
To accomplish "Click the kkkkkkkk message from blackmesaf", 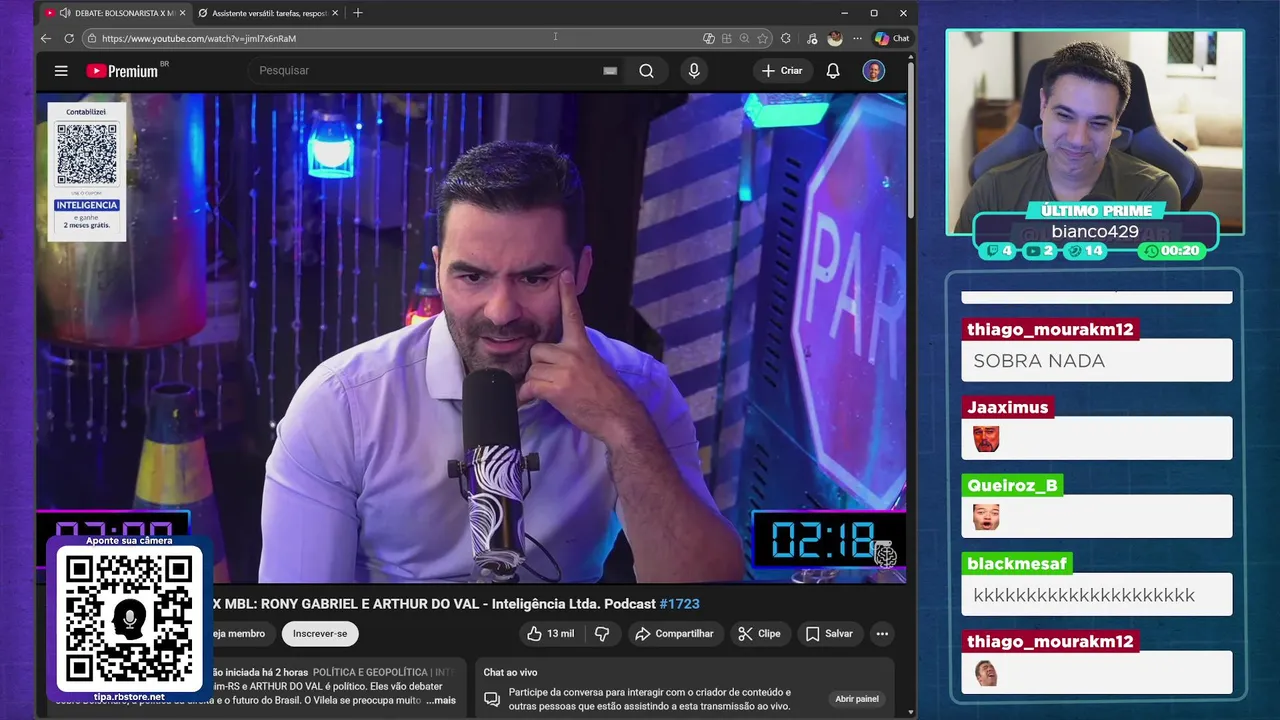I will coord(1097,595).
